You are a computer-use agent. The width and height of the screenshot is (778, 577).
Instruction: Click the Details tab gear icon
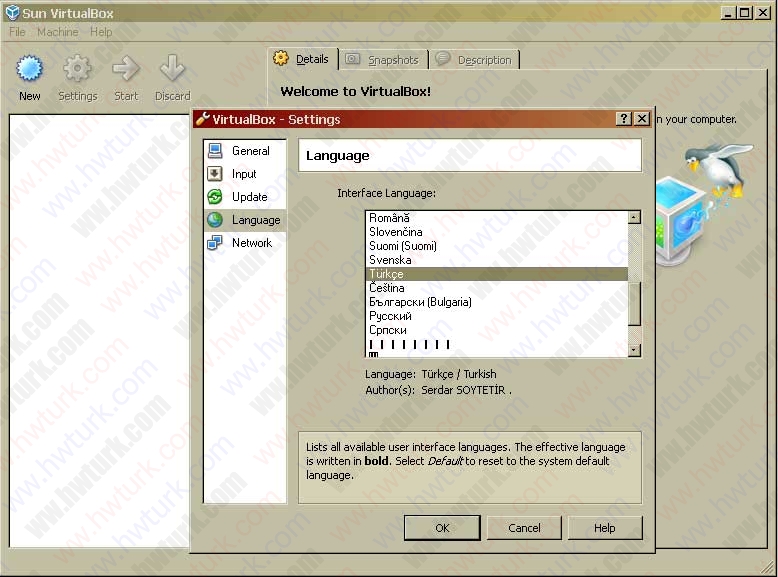point(281,59)
